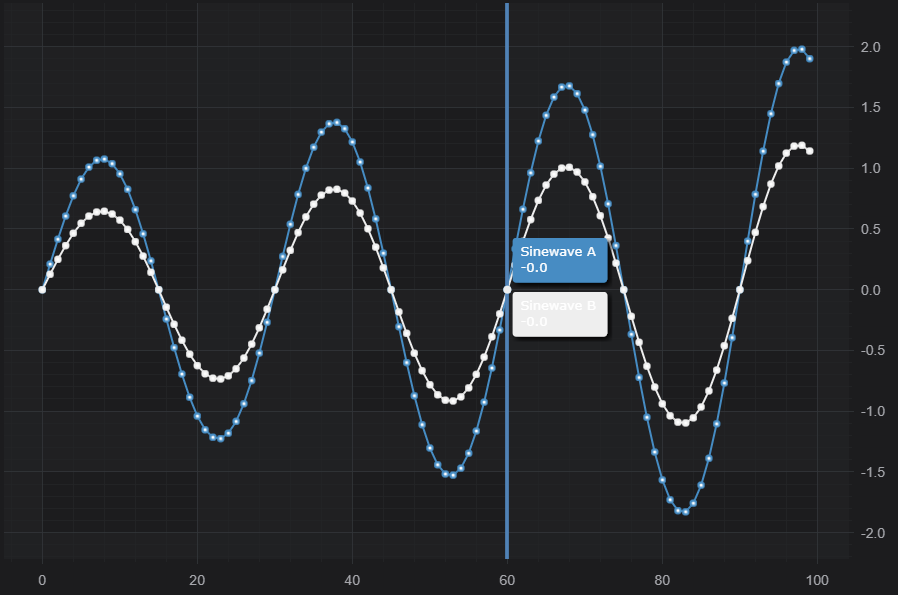
Task: Click the x-axis label 40
Action: click(x=352, y=580)
